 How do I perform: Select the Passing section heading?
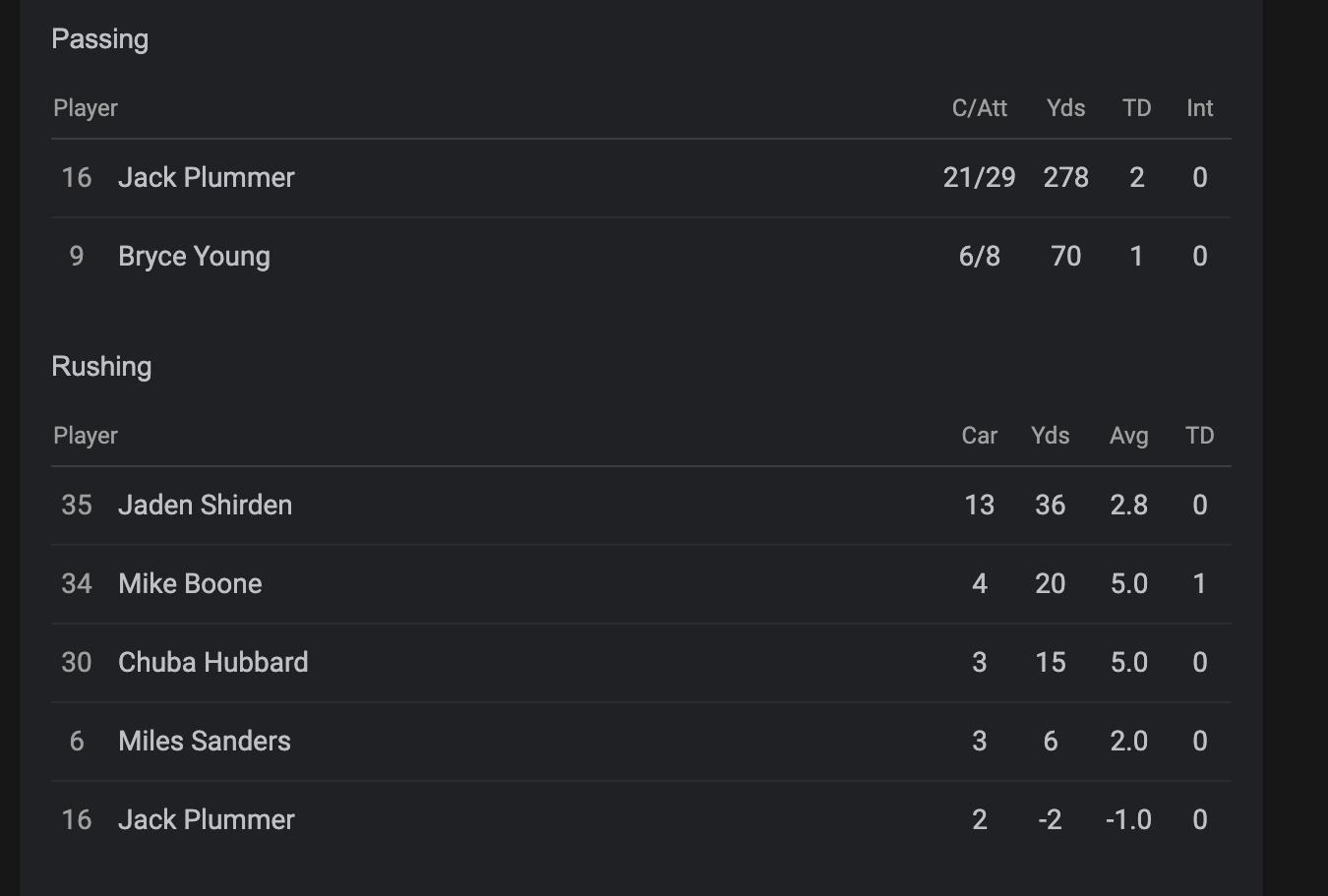100,39
